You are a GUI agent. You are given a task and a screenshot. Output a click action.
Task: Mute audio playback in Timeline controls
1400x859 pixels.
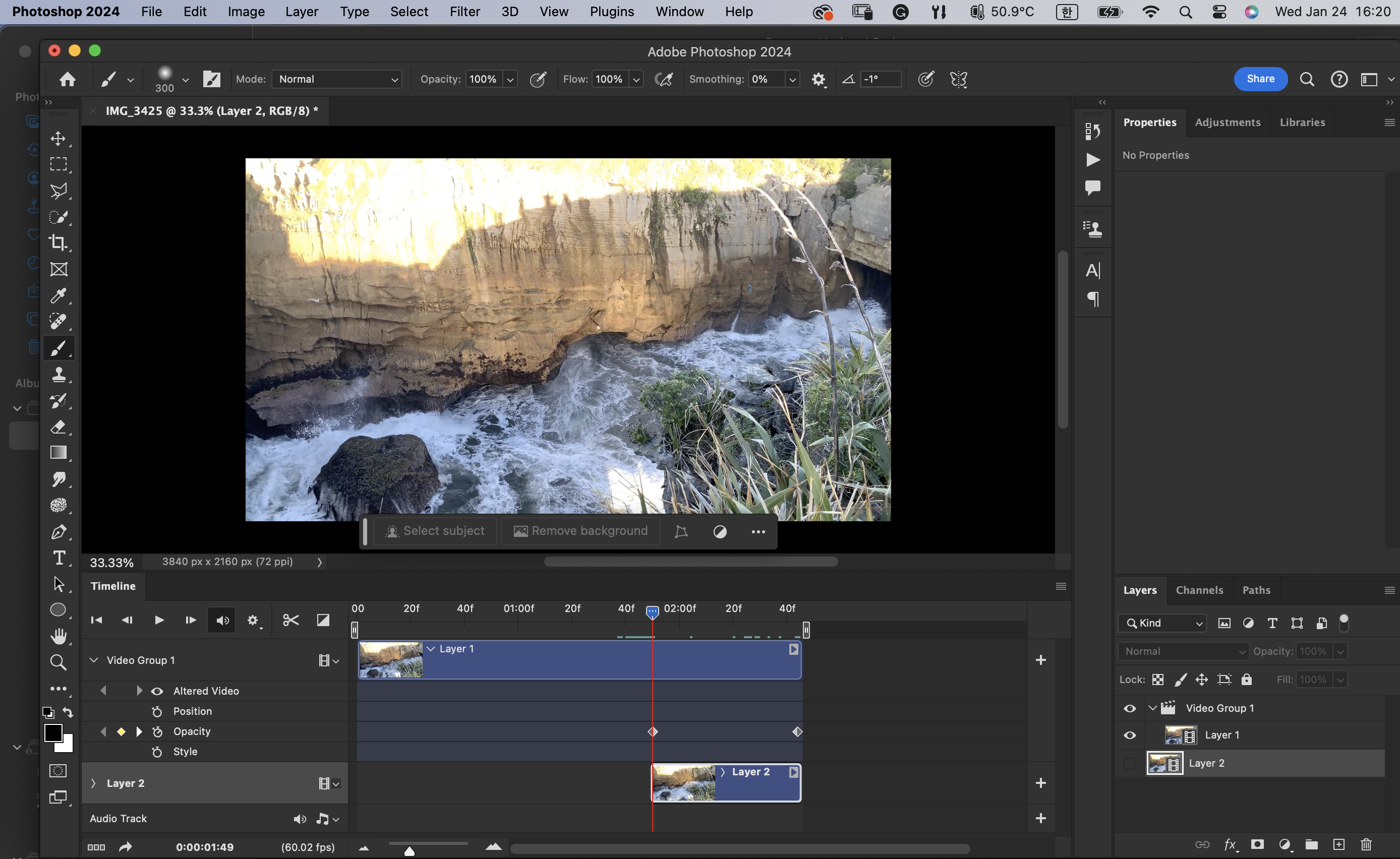click(x=223, y=621)
